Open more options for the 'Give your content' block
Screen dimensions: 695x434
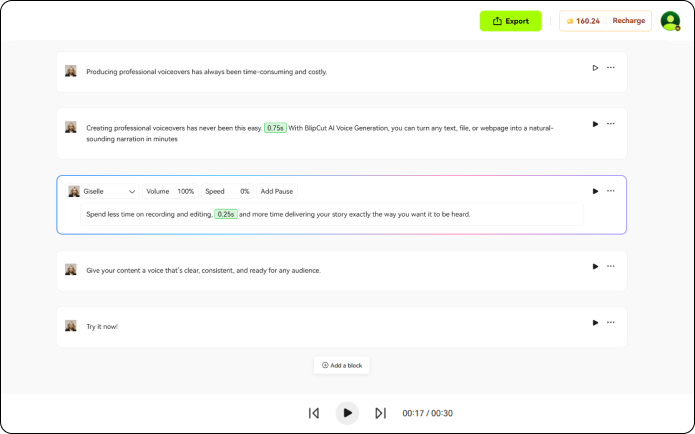click(611, 267)
